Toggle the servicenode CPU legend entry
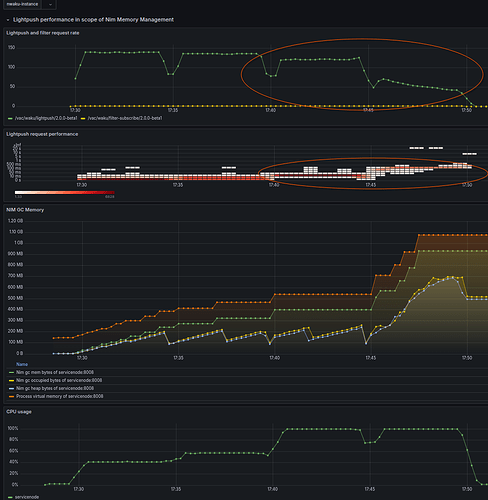The height and width of the screenshot is (500, 488). point(27,497)
